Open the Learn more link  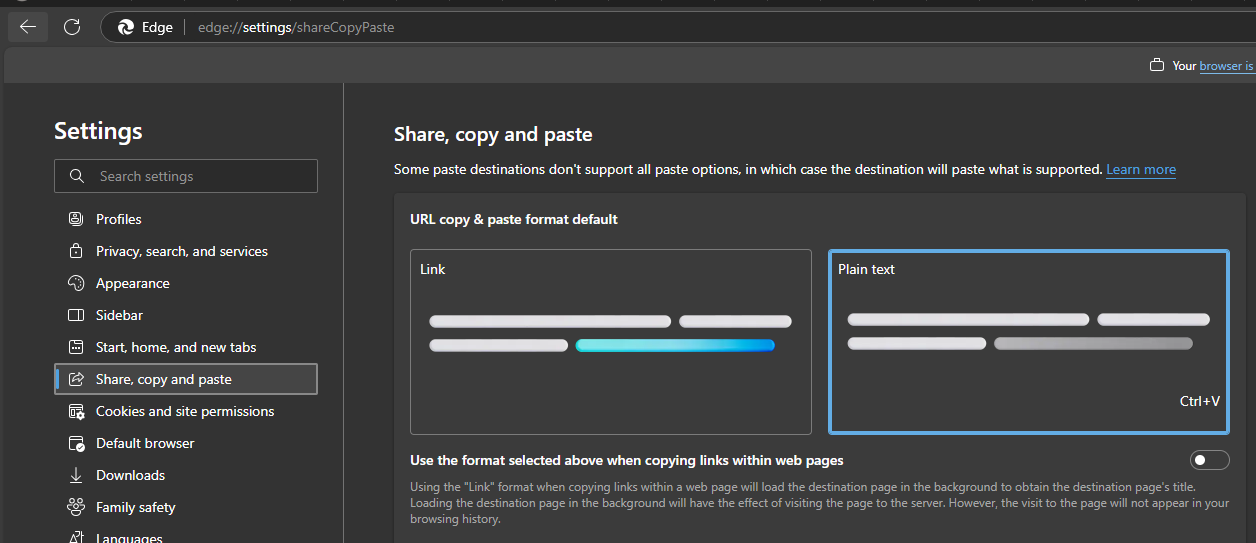point(1140,170)
